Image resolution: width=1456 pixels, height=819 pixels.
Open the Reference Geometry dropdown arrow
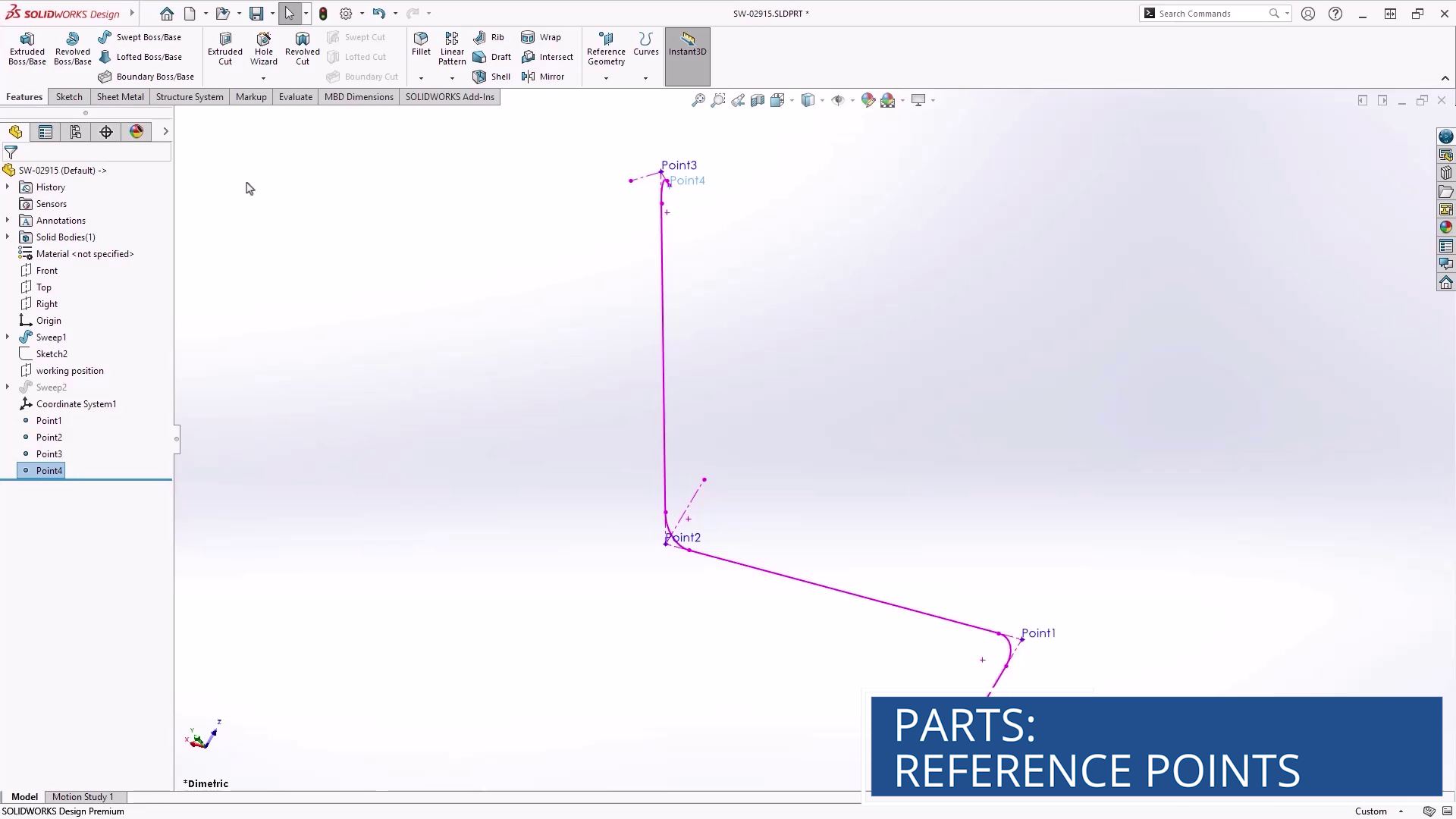click(x=606, y=78)
